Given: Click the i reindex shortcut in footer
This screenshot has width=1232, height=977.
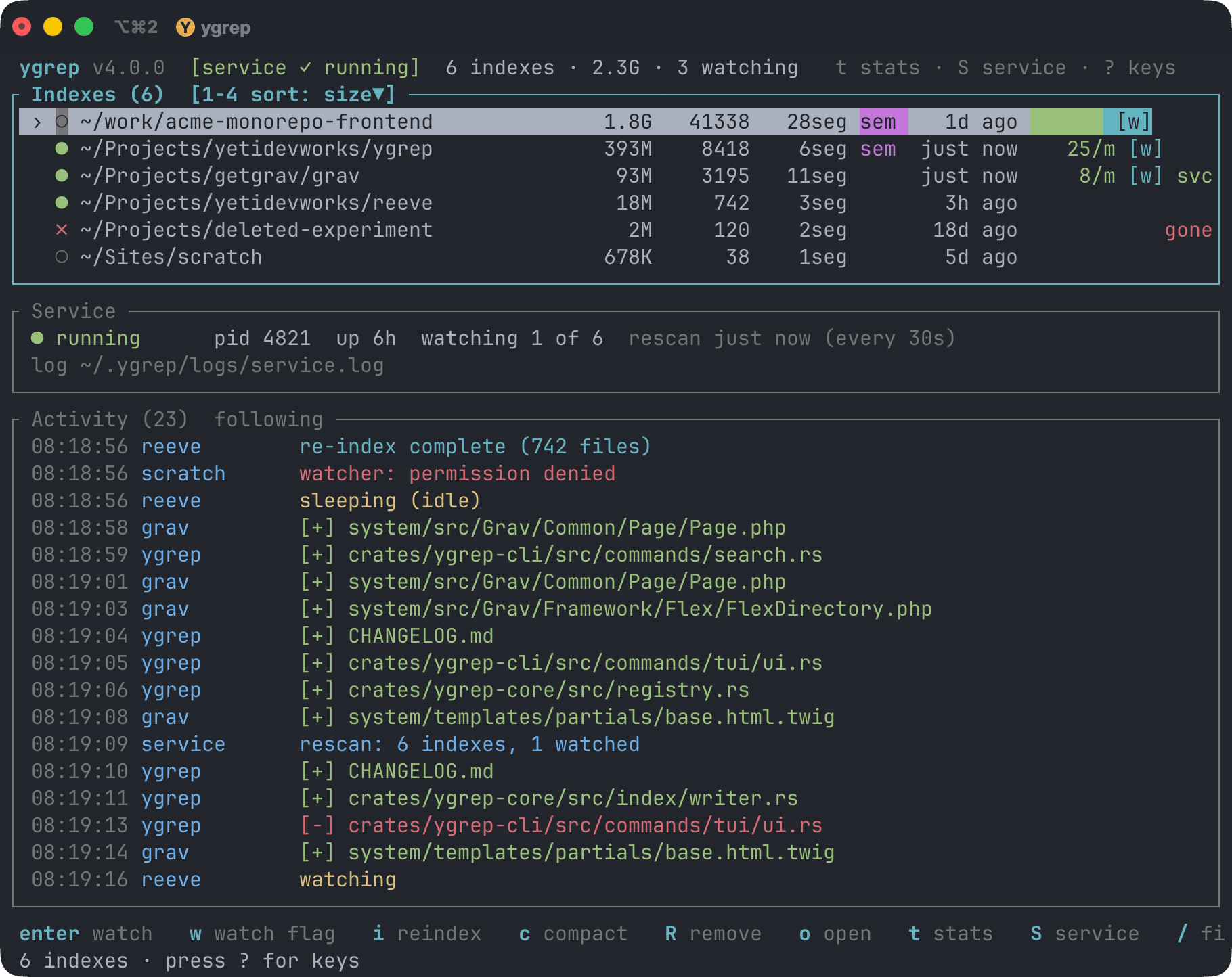Looking at the screenshot, I should click(x=427, y=934).
